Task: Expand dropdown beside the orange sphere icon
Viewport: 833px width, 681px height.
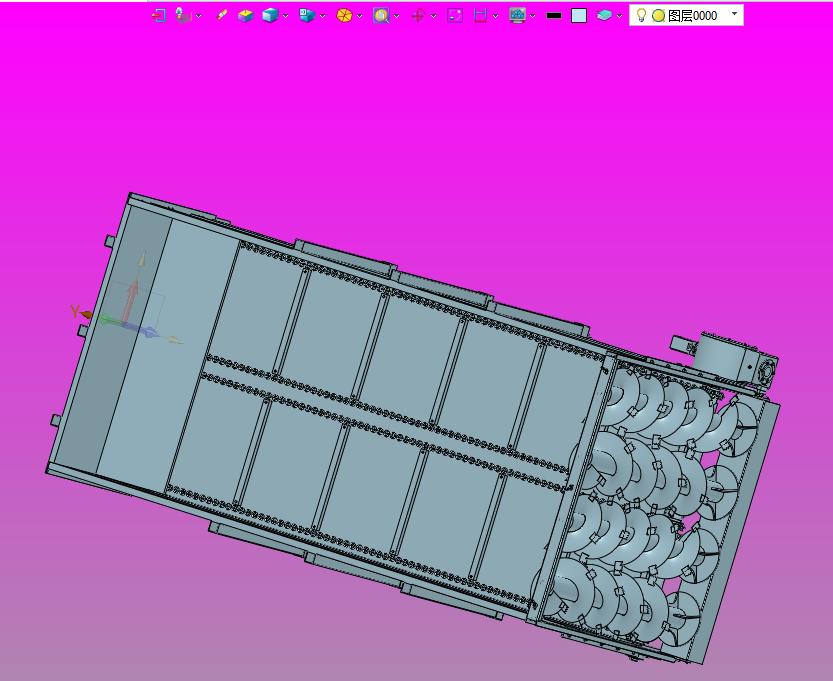Action: 359,16
